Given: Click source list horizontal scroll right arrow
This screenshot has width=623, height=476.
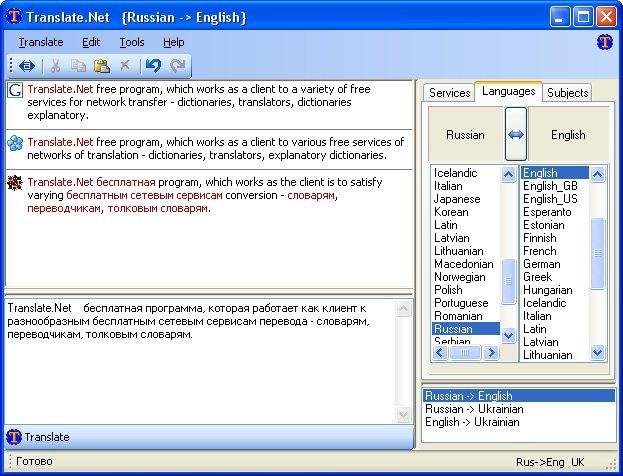Looking at the screenshot, I should point(491,352).
